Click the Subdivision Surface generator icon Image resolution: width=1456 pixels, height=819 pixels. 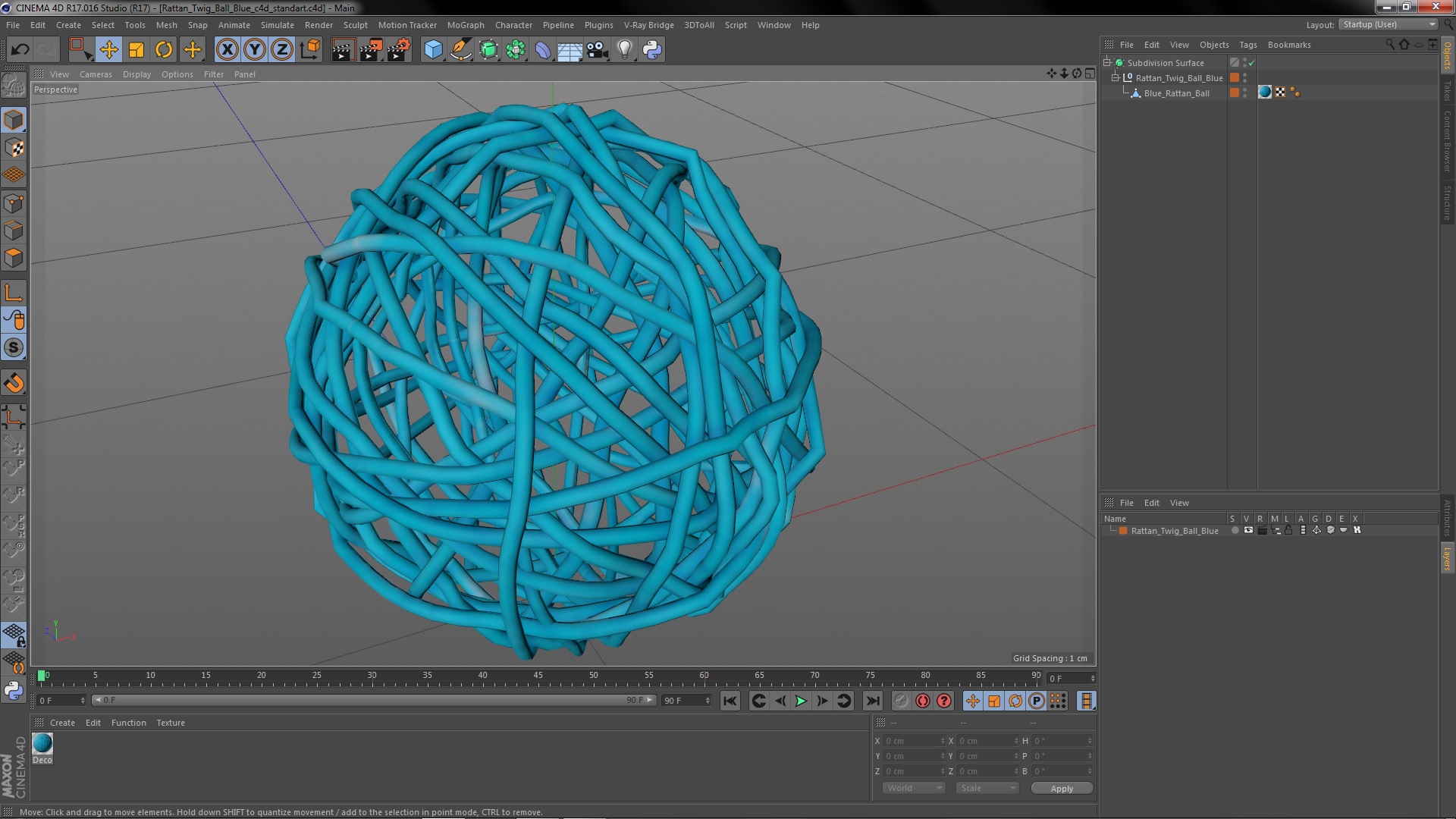tap(488, 50)
